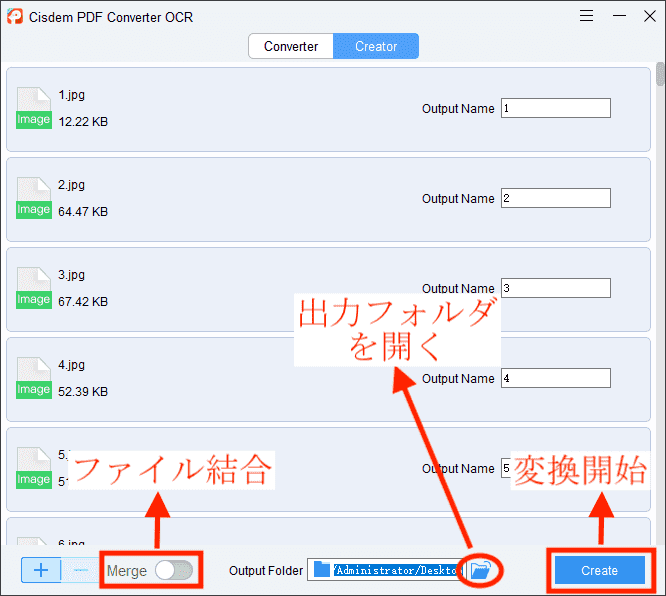Close the Cisdem PDF Converter window
666x596 pixels.
coord(650,16)
